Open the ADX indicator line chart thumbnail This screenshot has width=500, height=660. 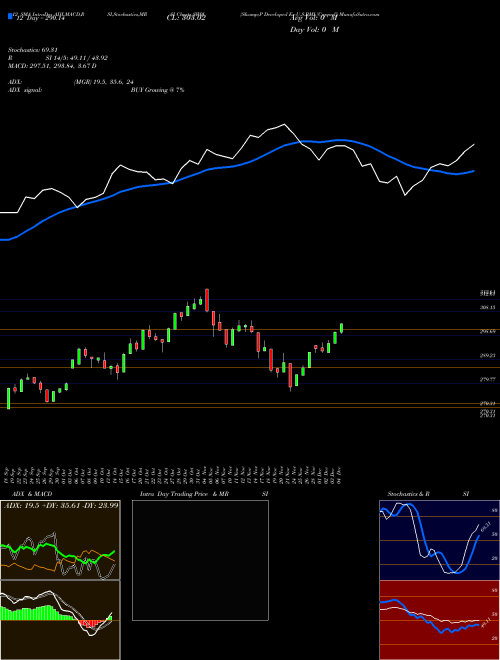60,540
